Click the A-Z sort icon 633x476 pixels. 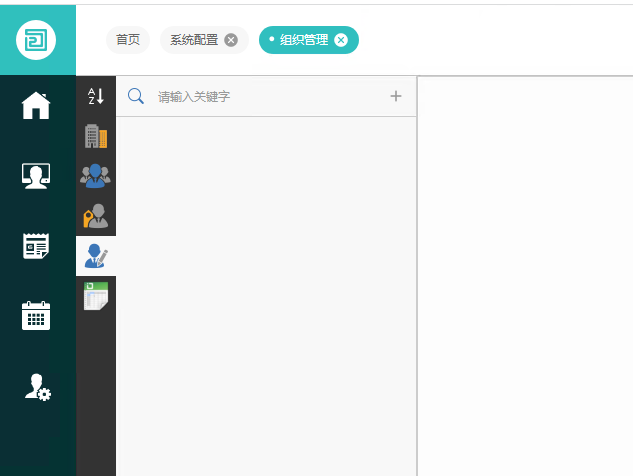tap(96, 96)
